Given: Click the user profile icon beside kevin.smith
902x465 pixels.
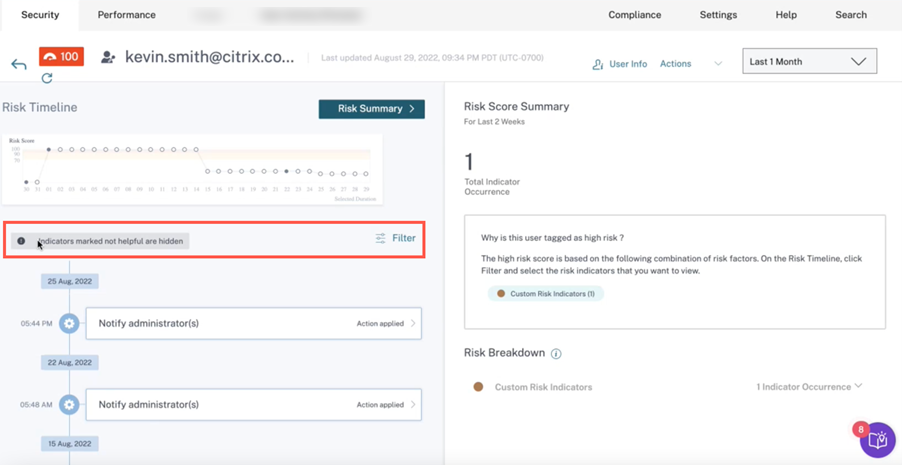Looking at the screenshot, I should pyautogui.click(x=108, y=58).
